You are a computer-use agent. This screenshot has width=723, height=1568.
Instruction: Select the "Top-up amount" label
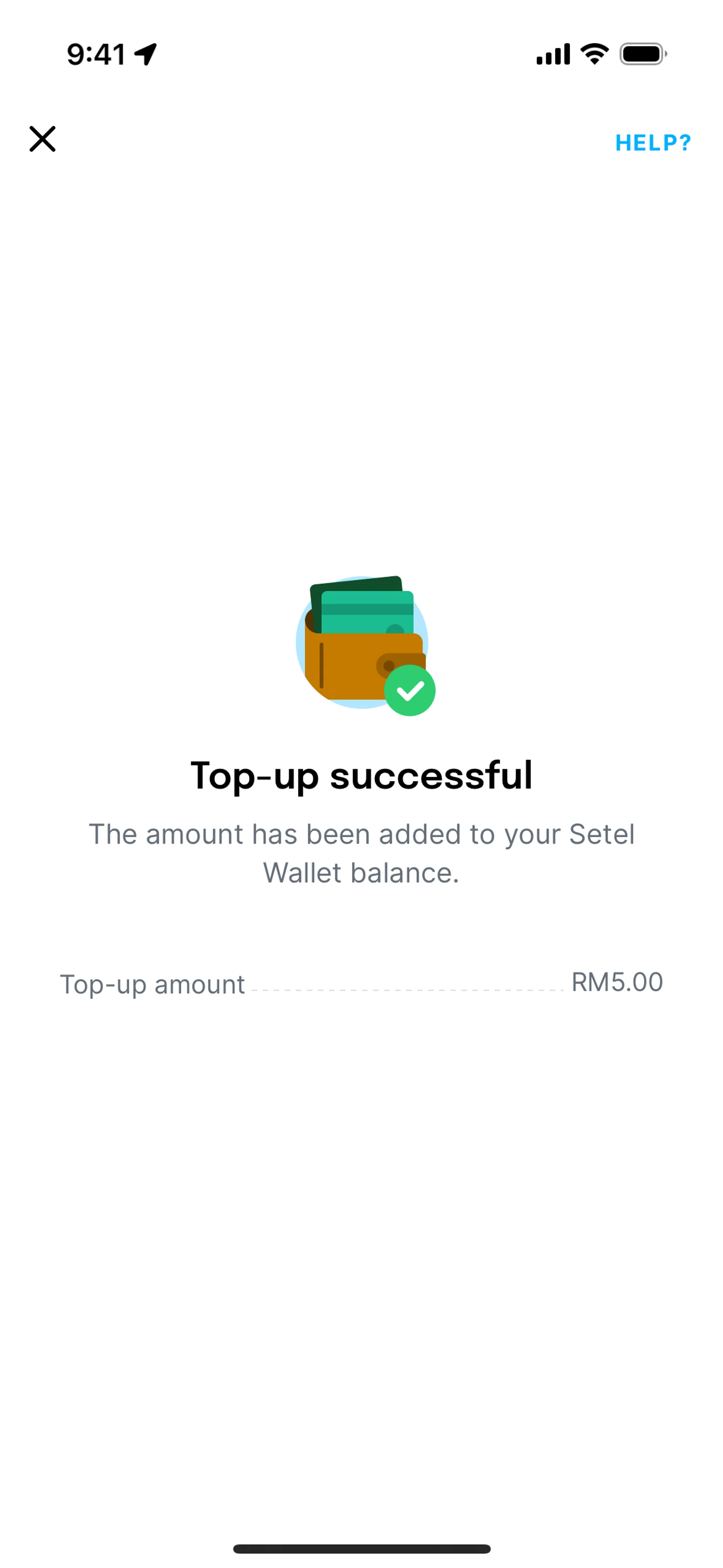click(x=152, y=984)
